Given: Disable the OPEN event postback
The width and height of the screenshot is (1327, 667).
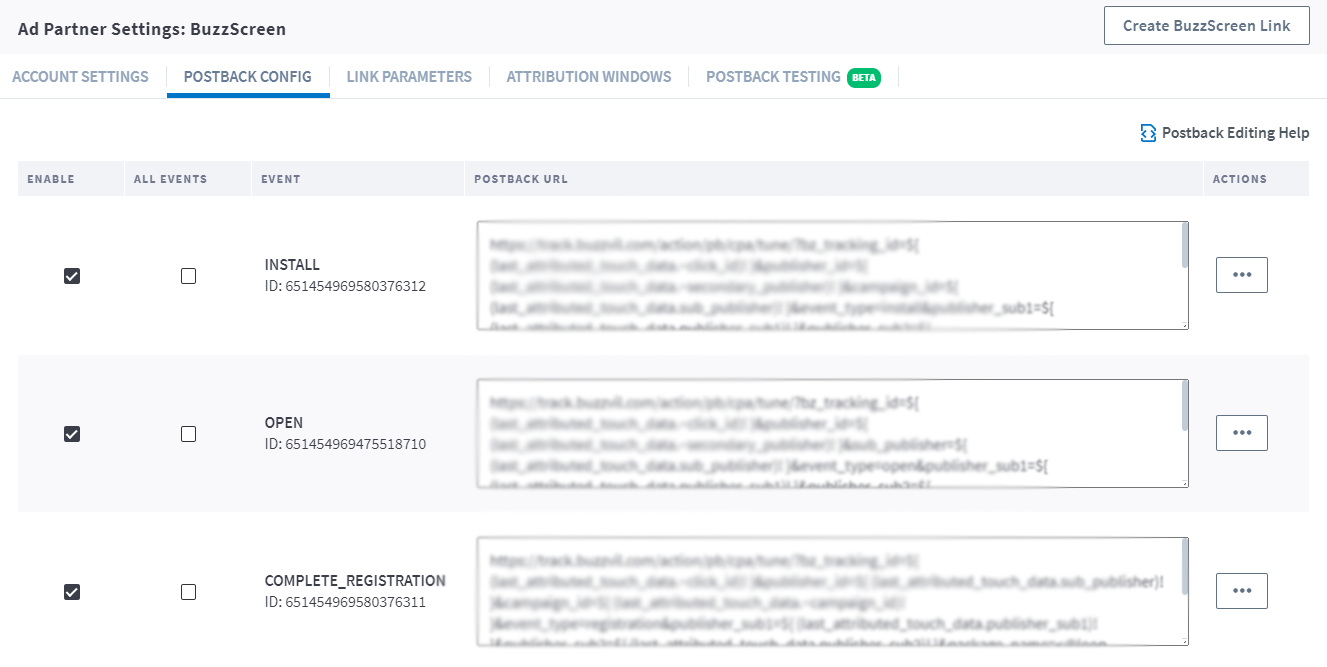Looking at the screenshot, I should pos(72,434).
